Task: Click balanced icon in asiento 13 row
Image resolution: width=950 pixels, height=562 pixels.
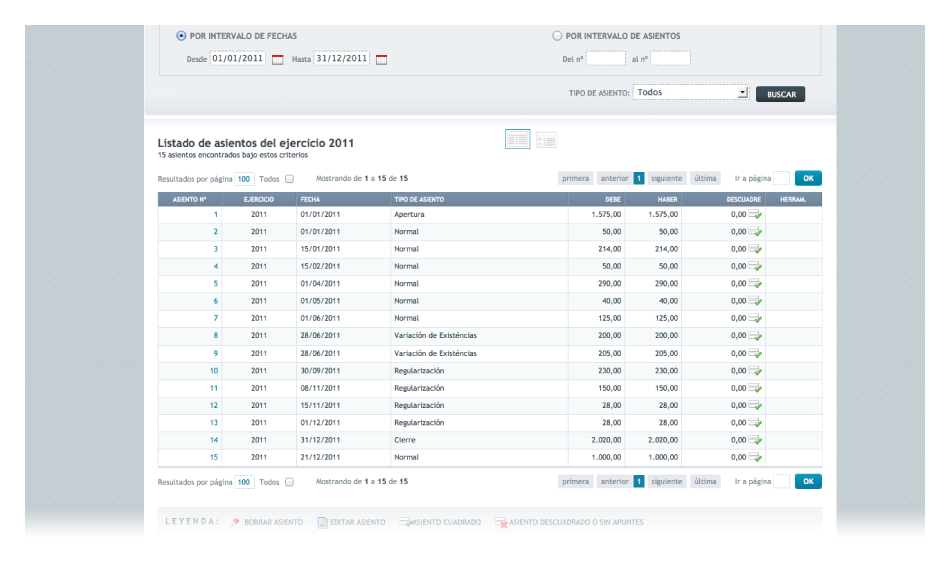Action: click(755, 423)
